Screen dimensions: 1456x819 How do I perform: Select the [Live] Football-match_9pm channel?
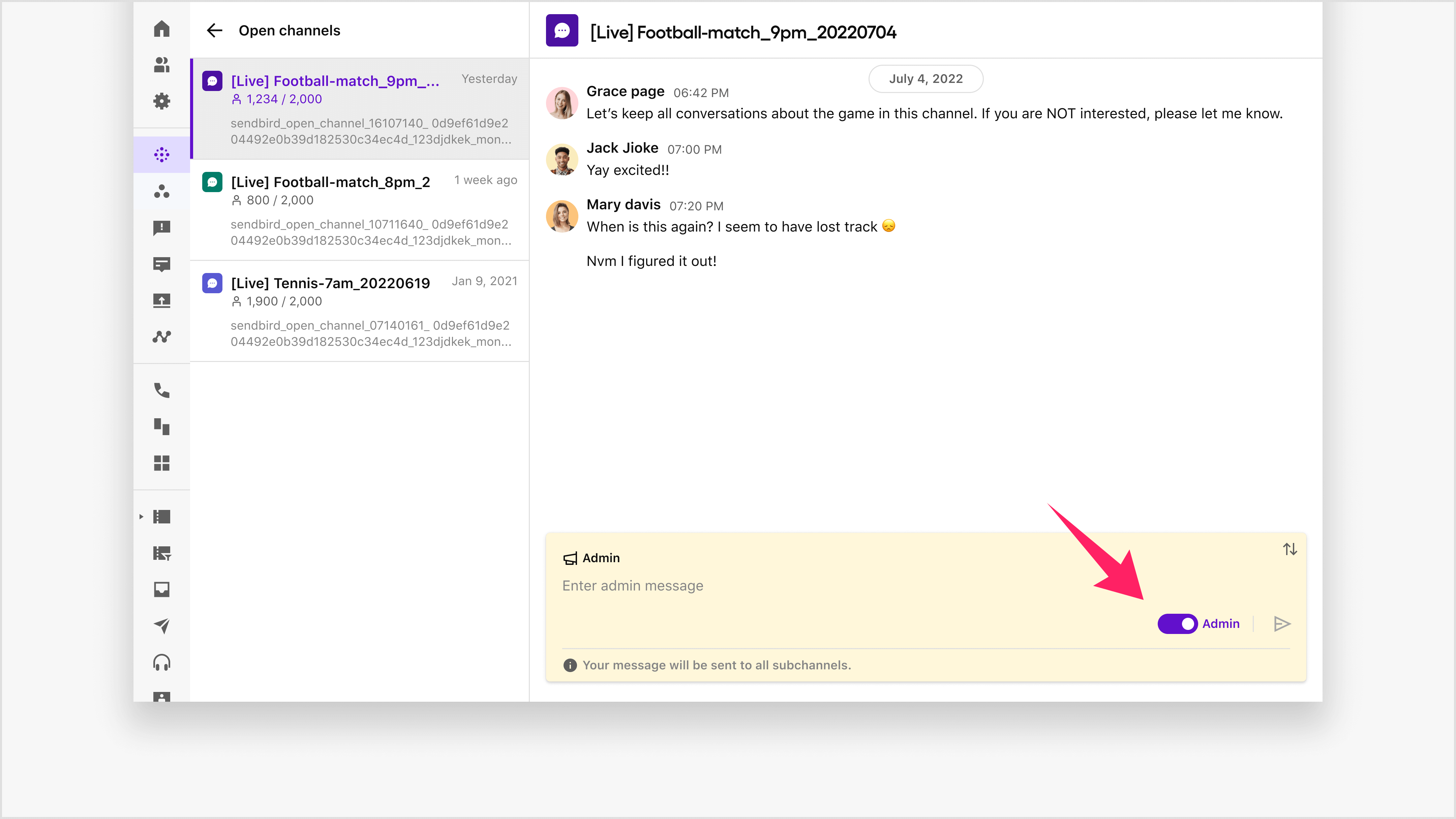click(x=360, y=109)
